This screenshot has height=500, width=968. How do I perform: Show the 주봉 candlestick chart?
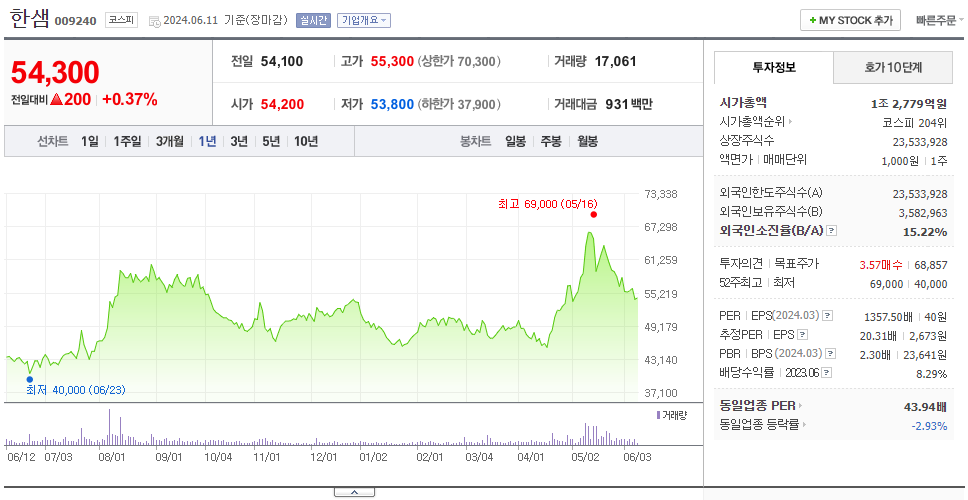[551, 141]
